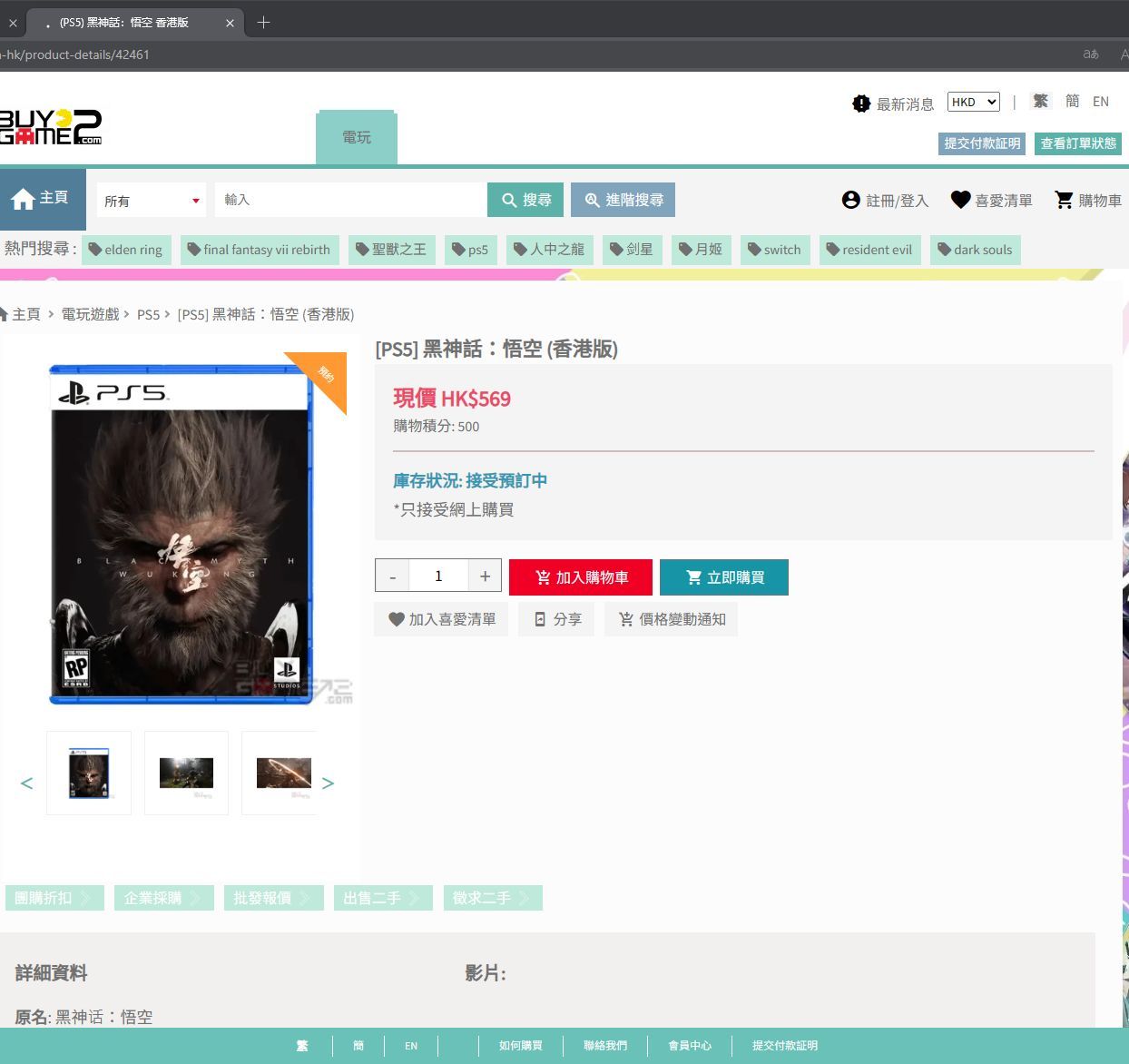The image size is (1129, 1064).
Task: Click the 立即購買 buy now button
Action: (x=723, y=576)
